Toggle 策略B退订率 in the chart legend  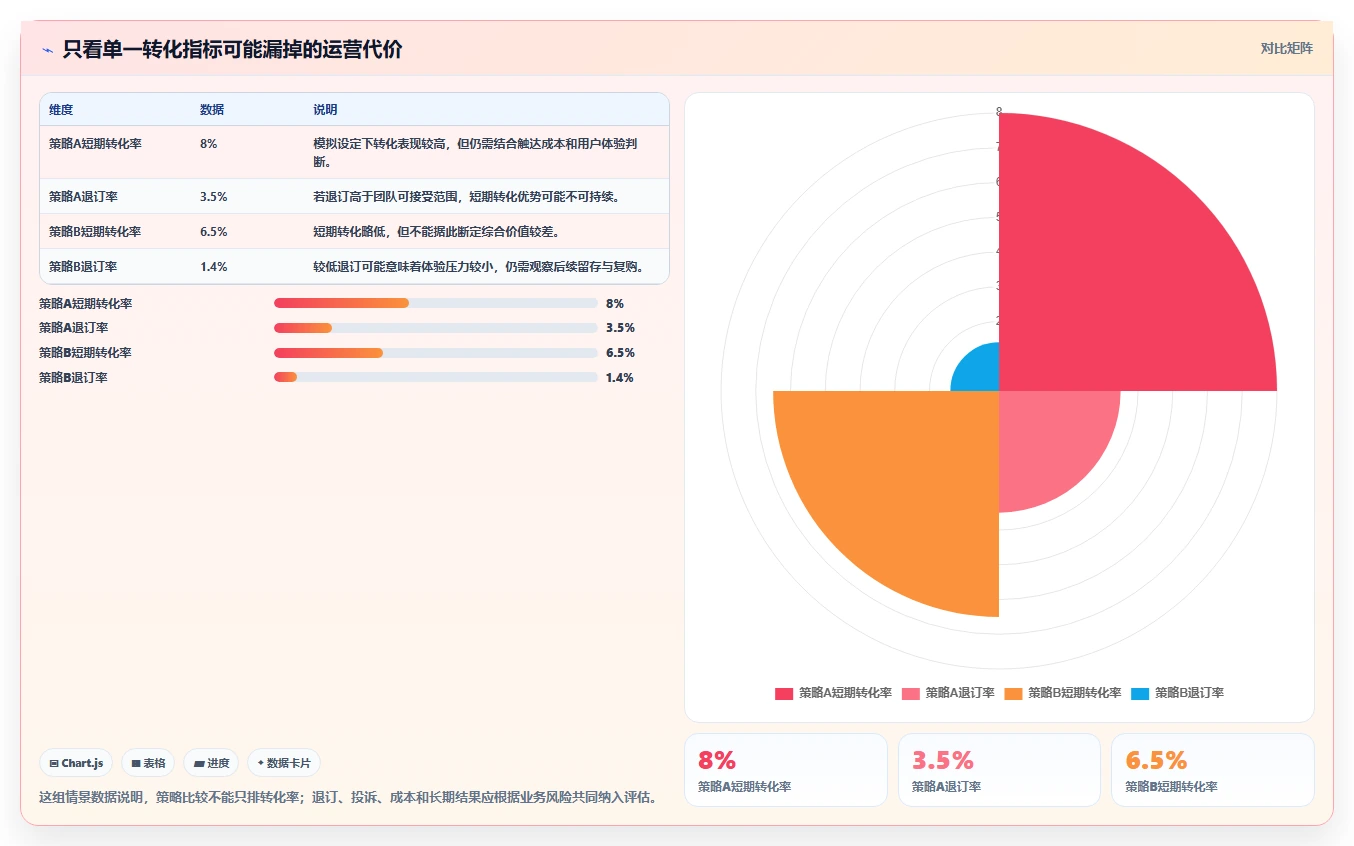pyautogui.click(x=1177, y=693)
